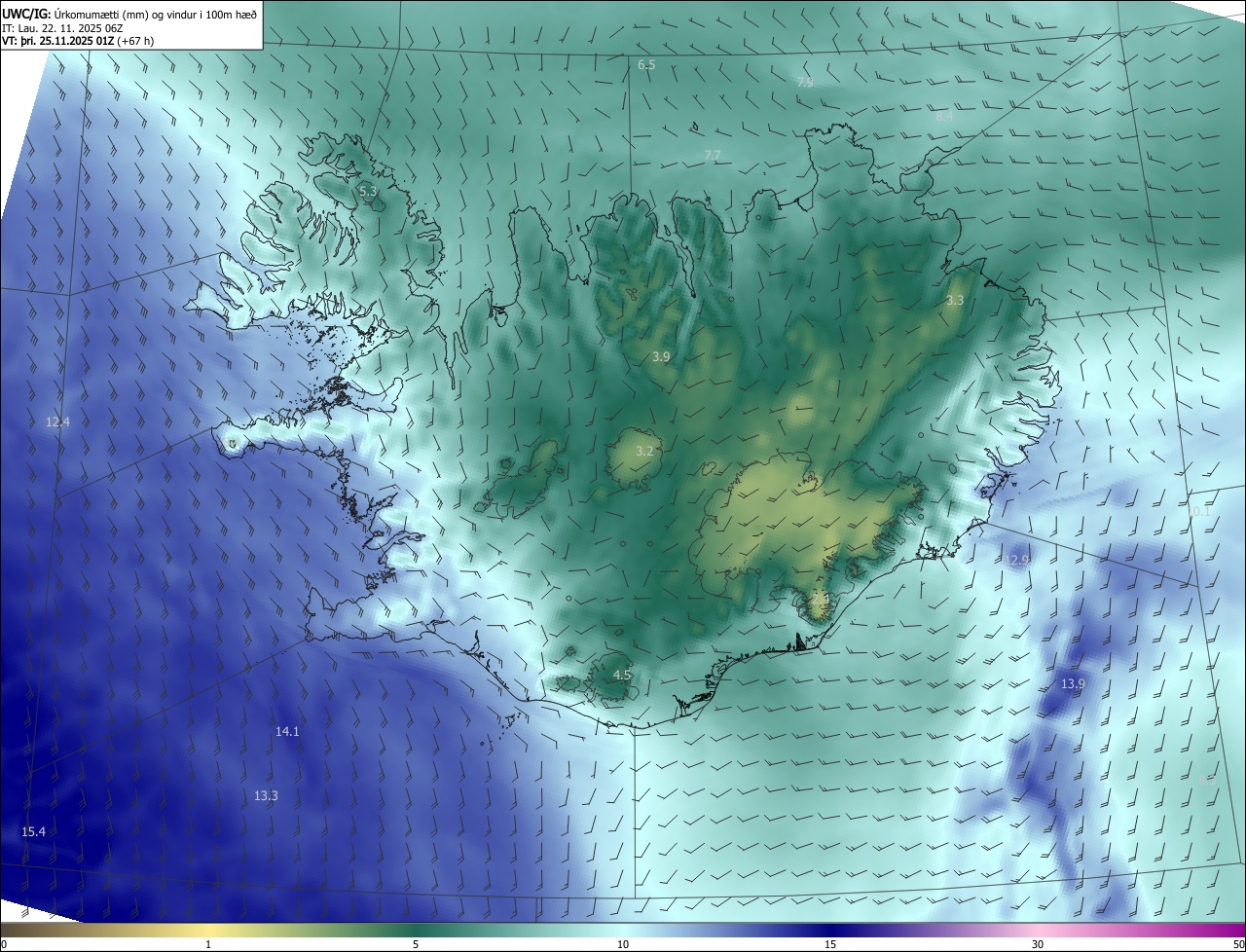Click the '4.5' value label on the map
The width and height of the screenshot is (1246, 952).
tap(622, 676)
